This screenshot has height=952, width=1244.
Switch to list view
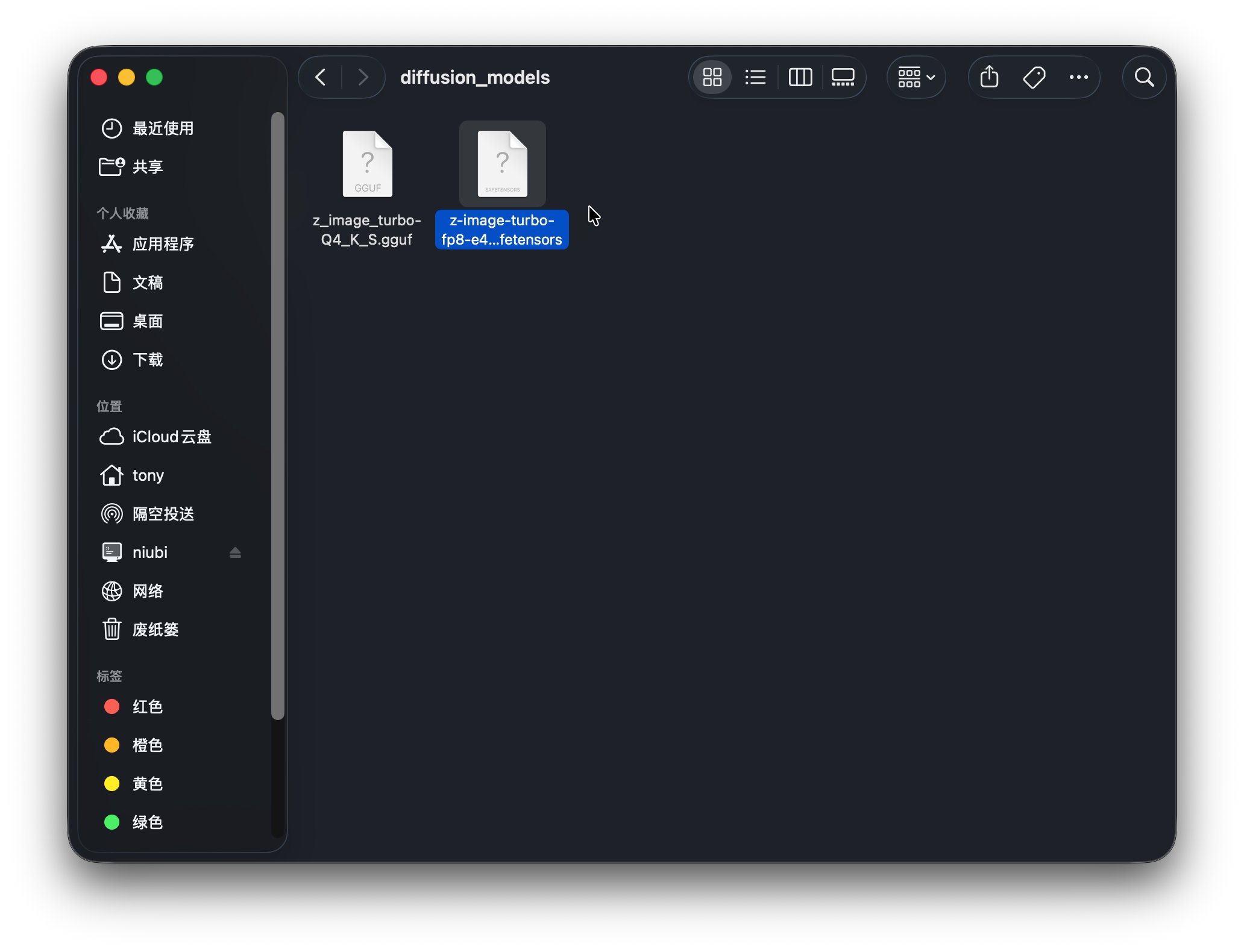point(755,77)
